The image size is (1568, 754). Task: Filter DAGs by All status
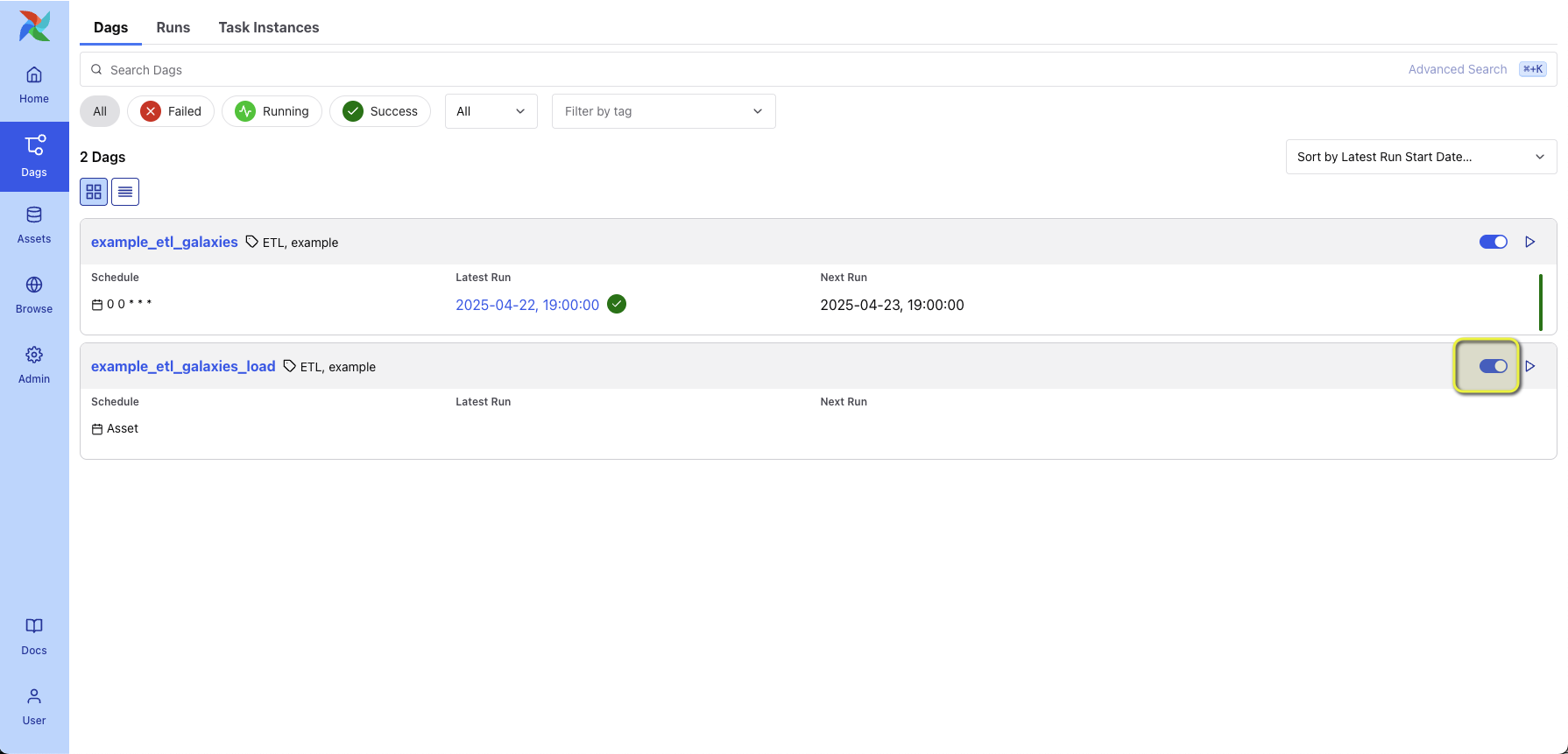(x=100, y=111)
